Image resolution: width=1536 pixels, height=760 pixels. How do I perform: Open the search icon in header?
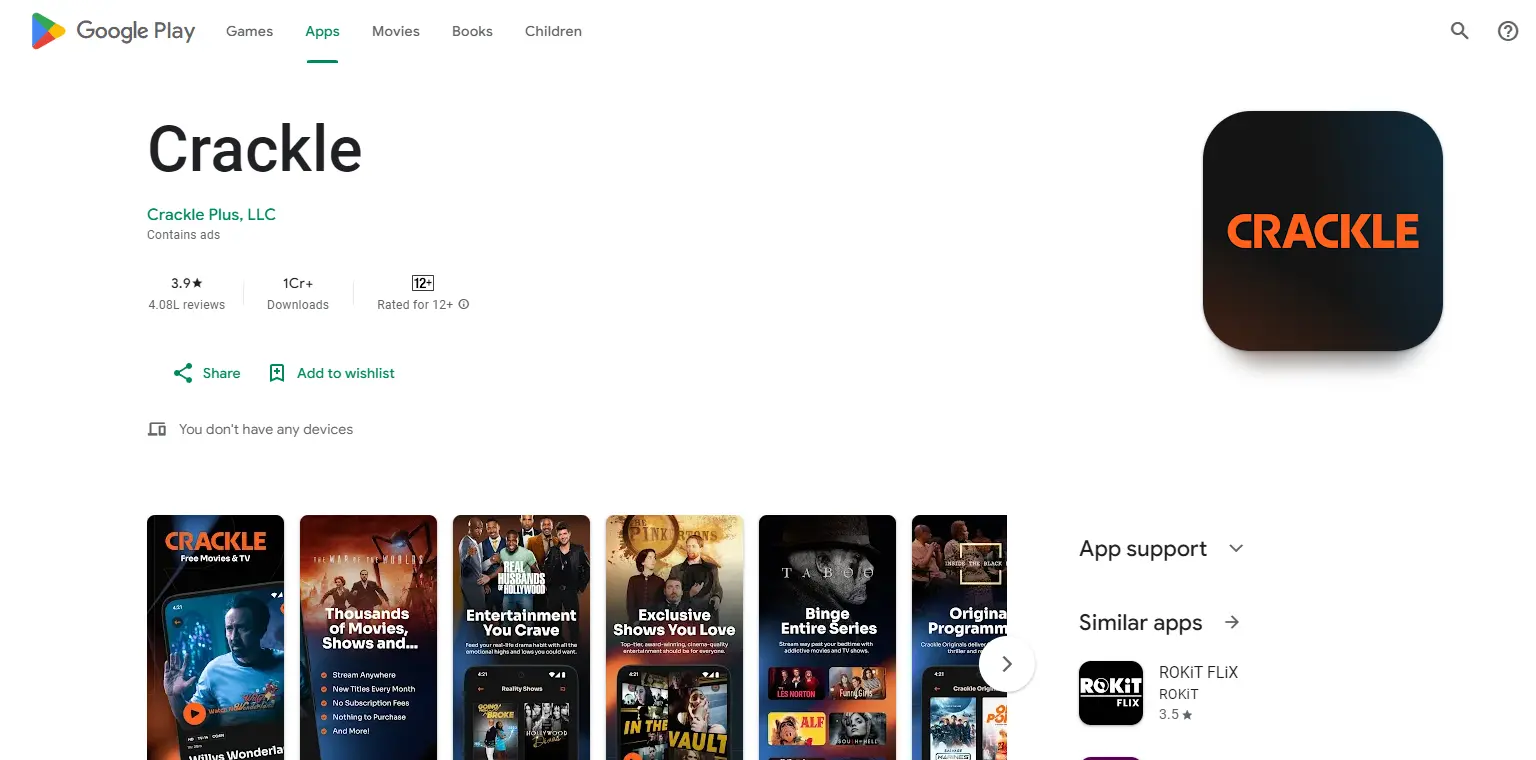(1460, 31)
